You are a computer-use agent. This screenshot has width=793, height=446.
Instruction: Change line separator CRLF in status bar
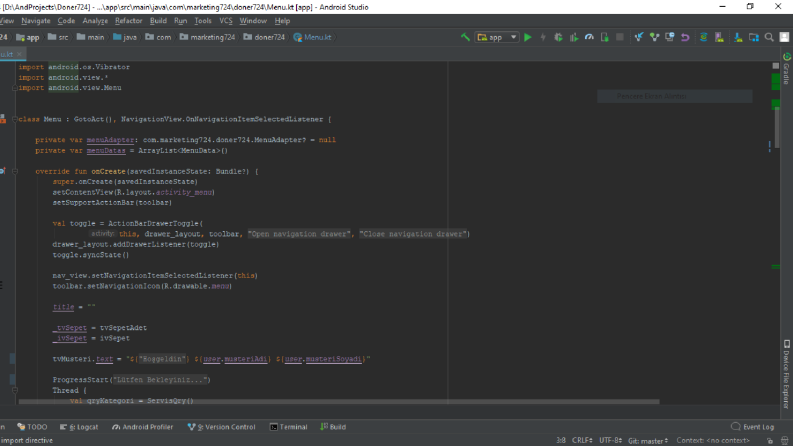(x=582, y=440)
